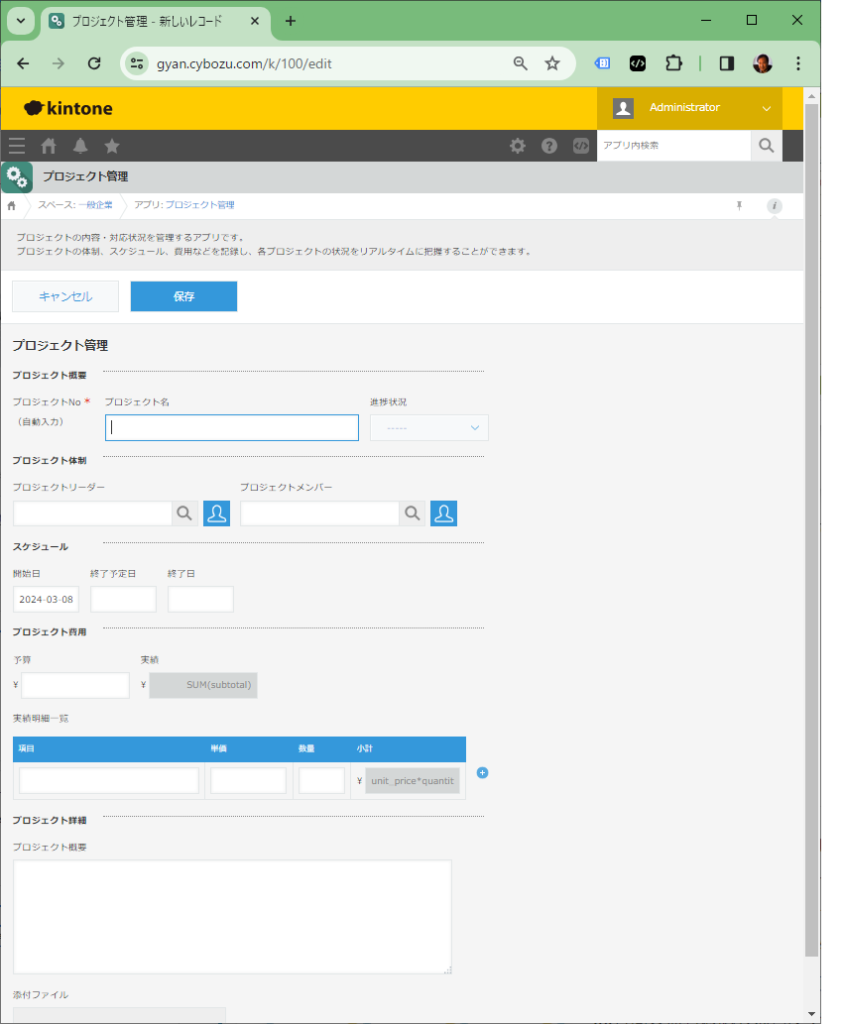This screenshot has width=842, height=1024.
Task: Open the user picker for project members
Action: (444, 513)
